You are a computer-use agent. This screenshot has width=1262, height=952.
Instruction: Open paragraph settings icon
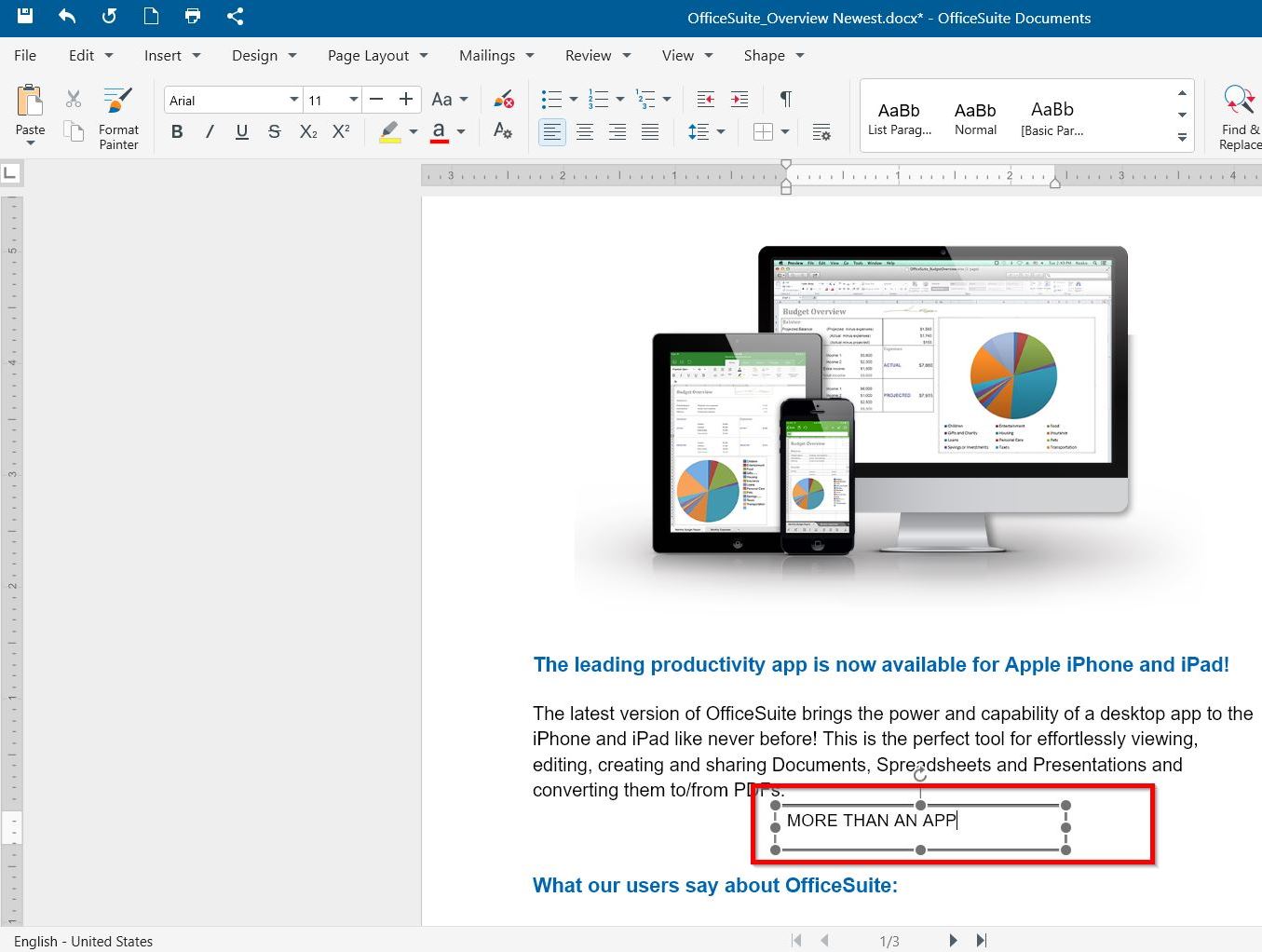pyautogui.click(x=821, y=132)
